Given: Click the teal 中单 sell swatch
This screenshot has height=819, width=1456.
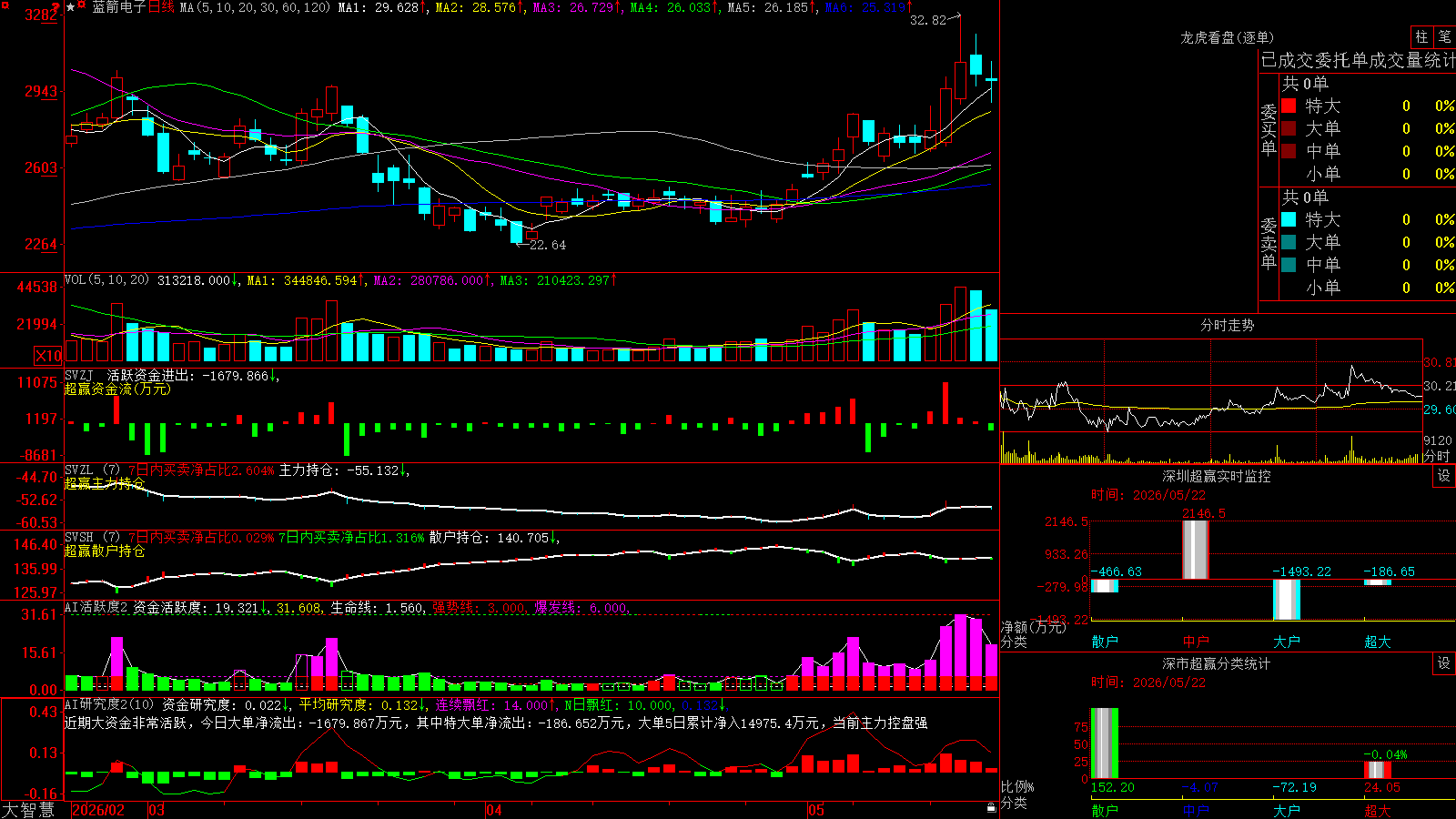Looking at the screenshot, I should click(1289, 264).
